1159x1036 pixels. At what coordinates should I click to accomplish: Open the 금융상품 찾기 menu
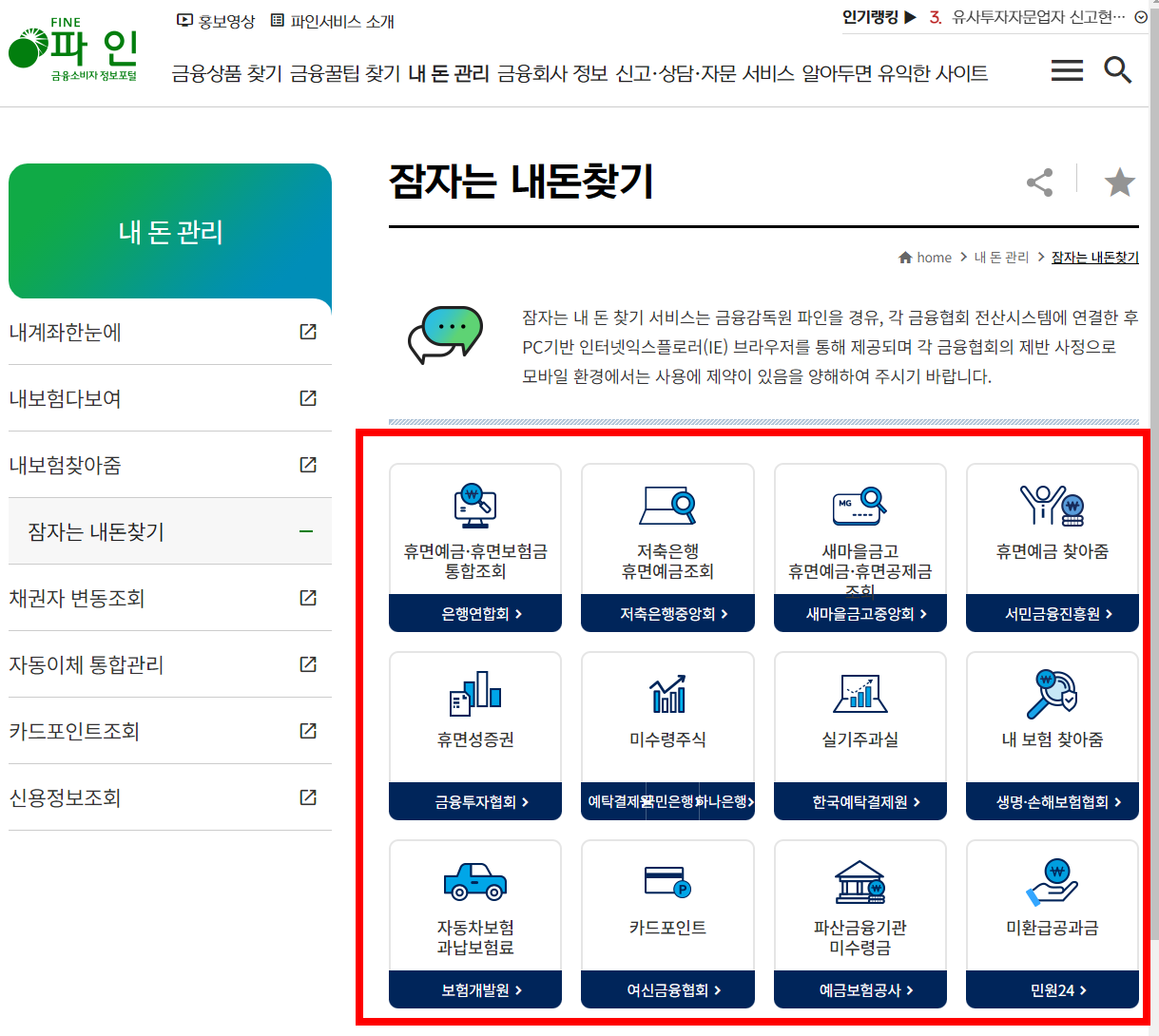point(227,73)
